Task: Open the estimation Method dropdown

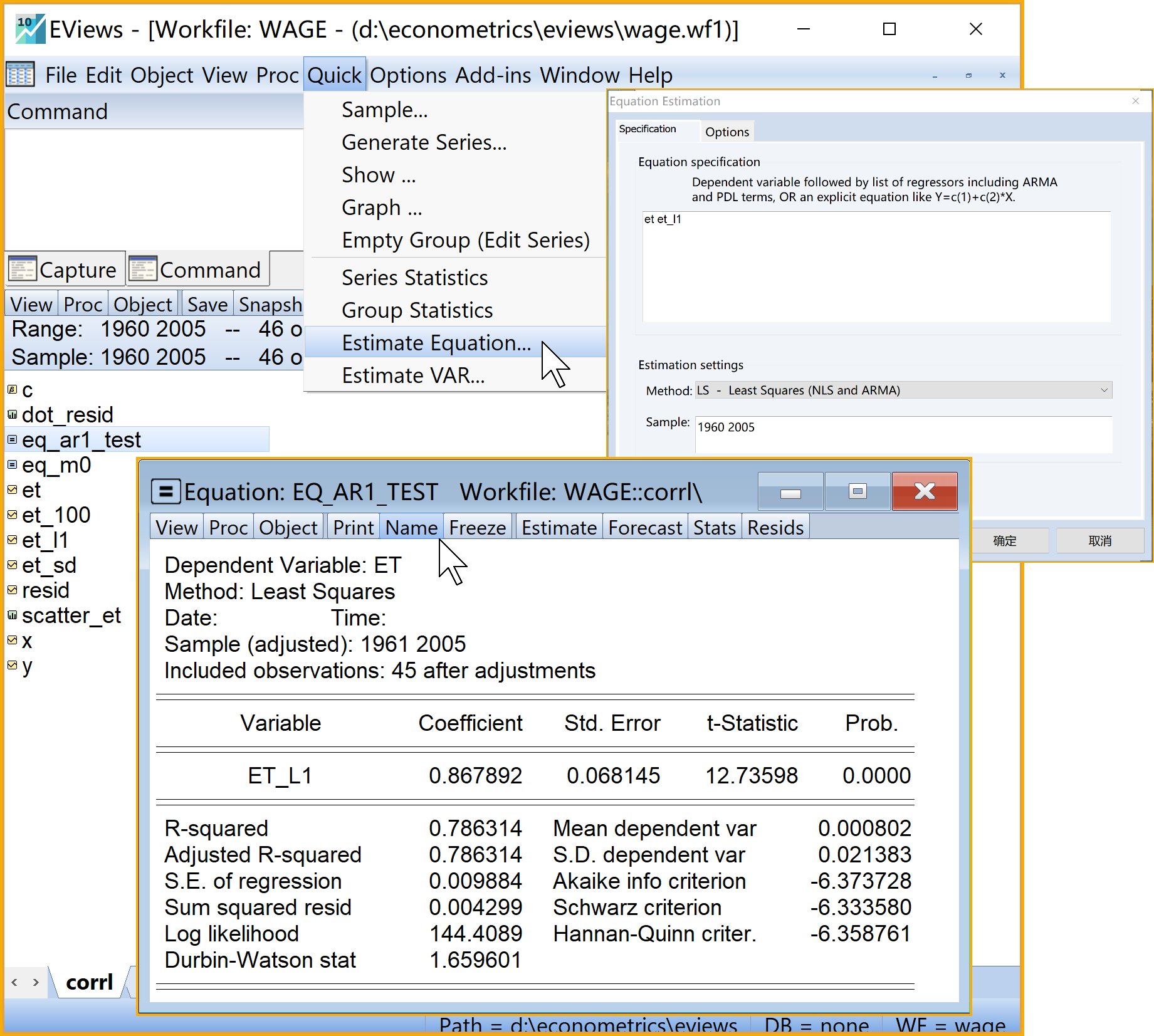Action: tap(903, 390)
